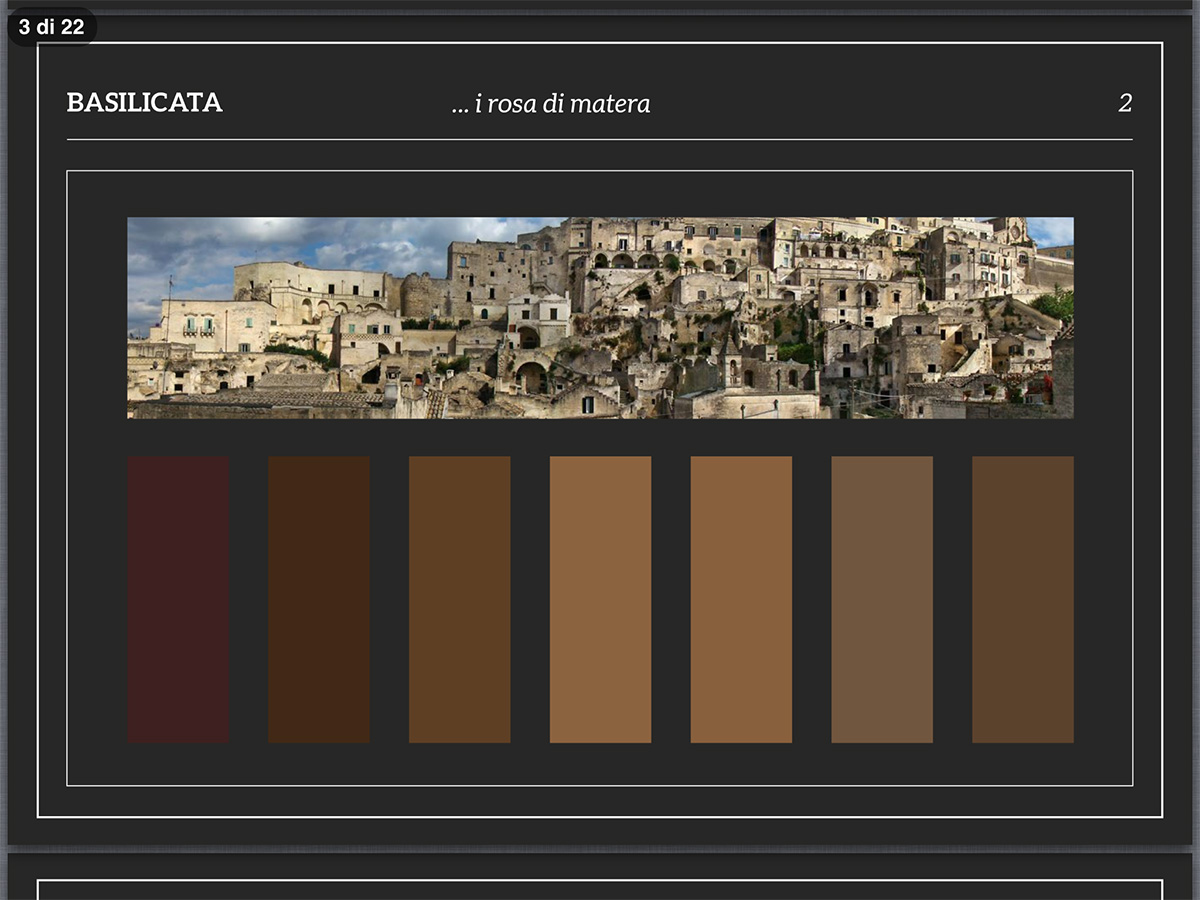Pick the rightmost brown swatch
The width and height of the screenshot is (1200, 900).
1022,599
